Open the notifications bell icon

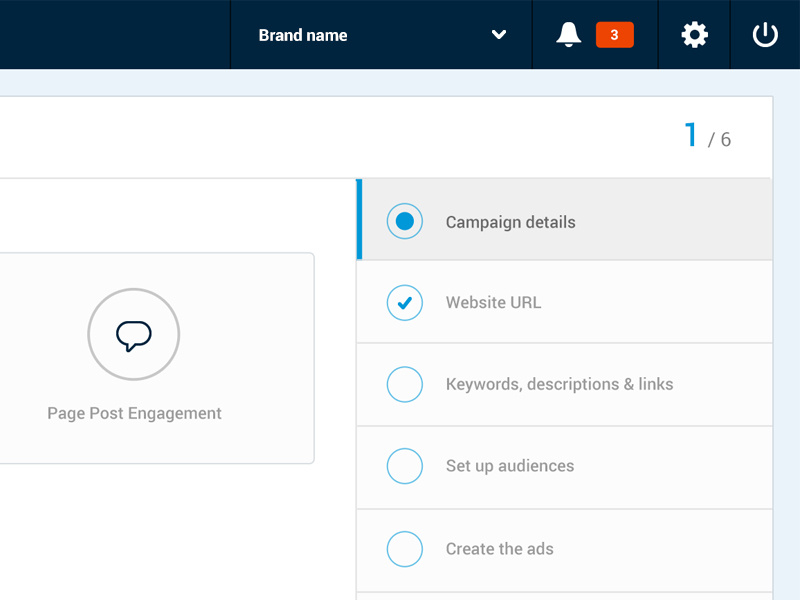click(568, 35)
